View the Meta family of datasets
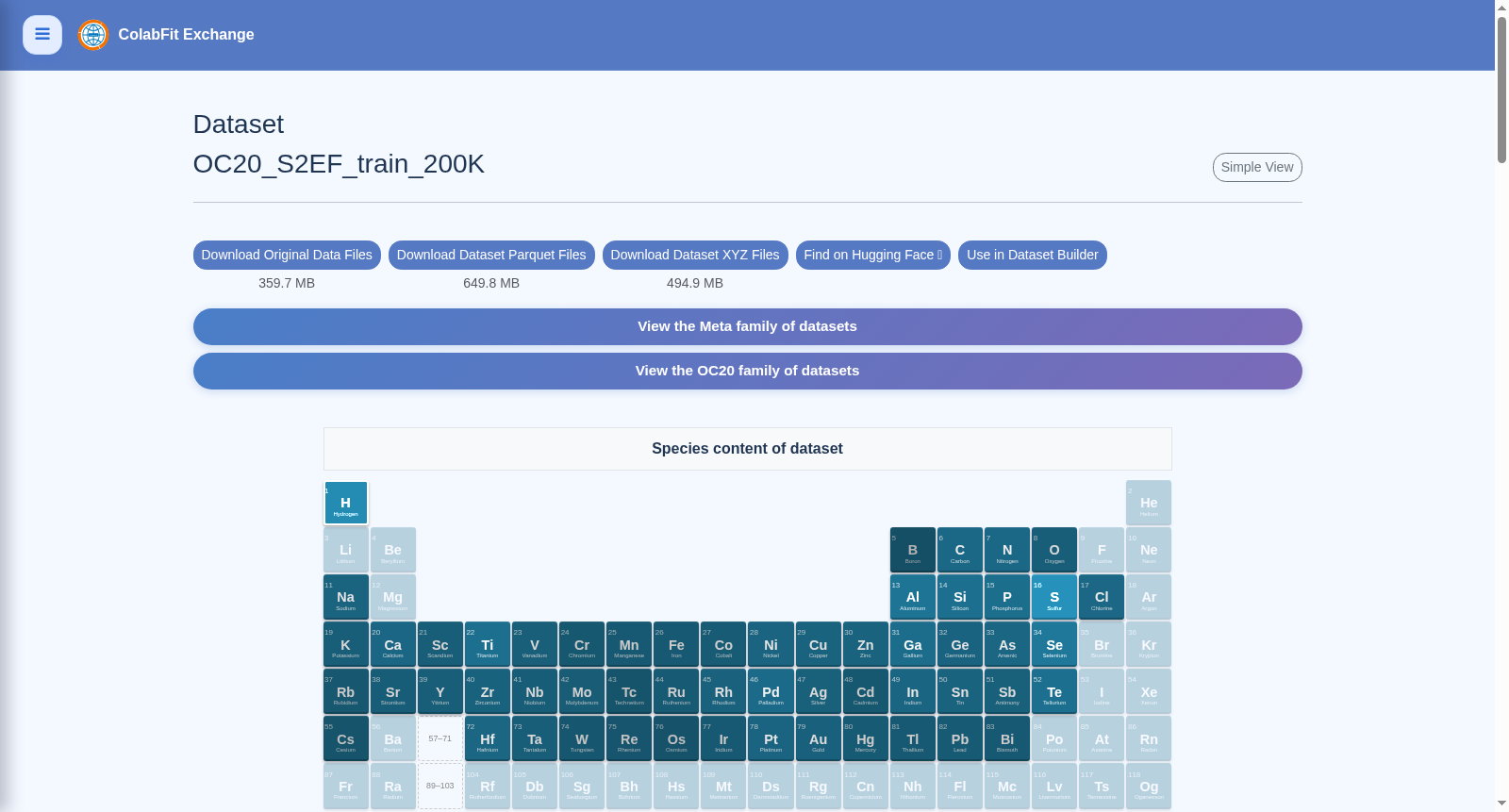Screen dimensions: 1509x812 [748, 326]
